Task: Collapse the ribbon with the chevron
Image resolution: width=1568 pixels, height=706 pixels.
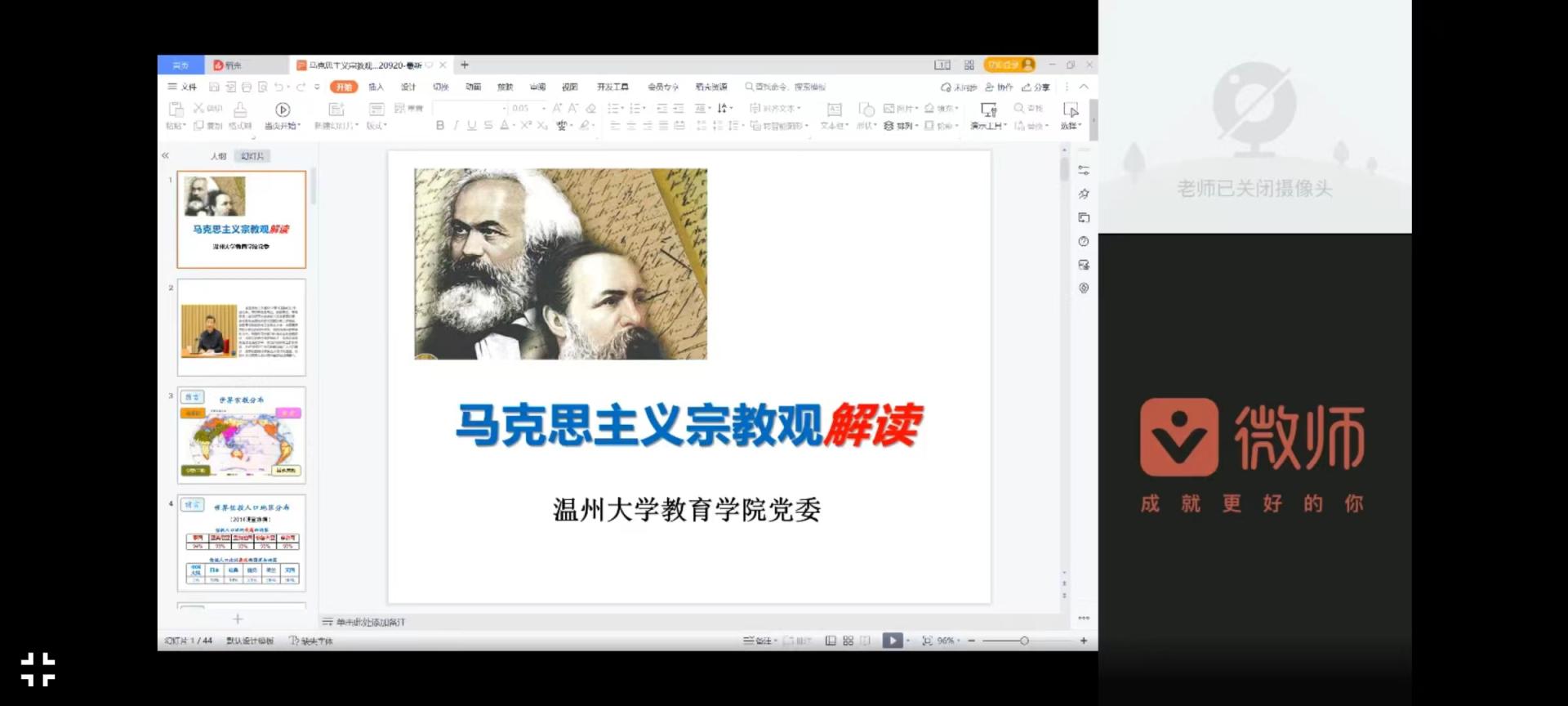Action: point(1084,87)
